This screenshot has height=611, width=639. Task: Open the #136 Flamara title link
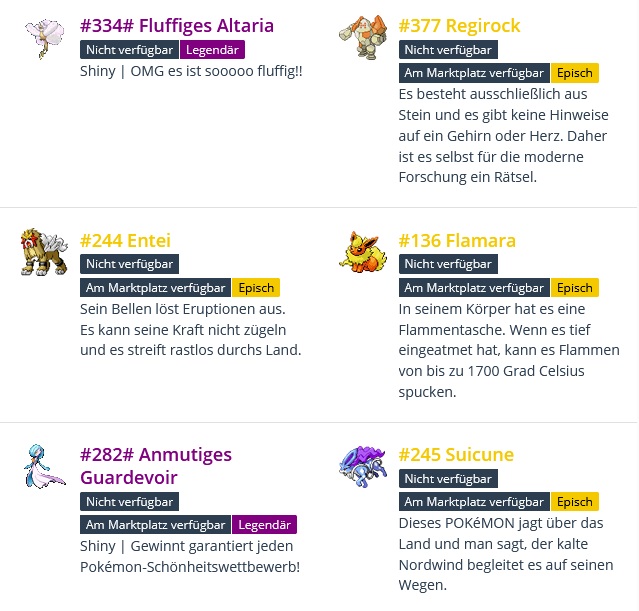pos(457,241)
